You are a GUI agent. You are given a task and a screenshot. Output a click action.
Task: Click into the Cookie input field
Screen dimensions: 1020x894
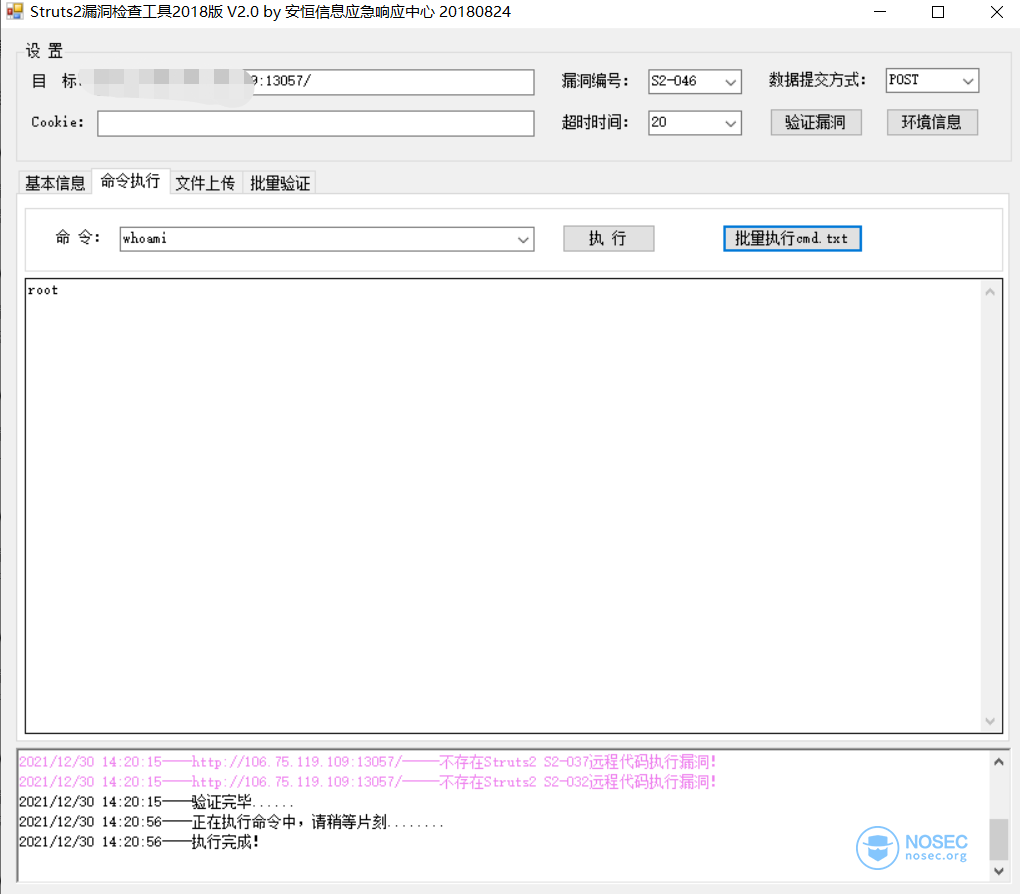point(315,123)
